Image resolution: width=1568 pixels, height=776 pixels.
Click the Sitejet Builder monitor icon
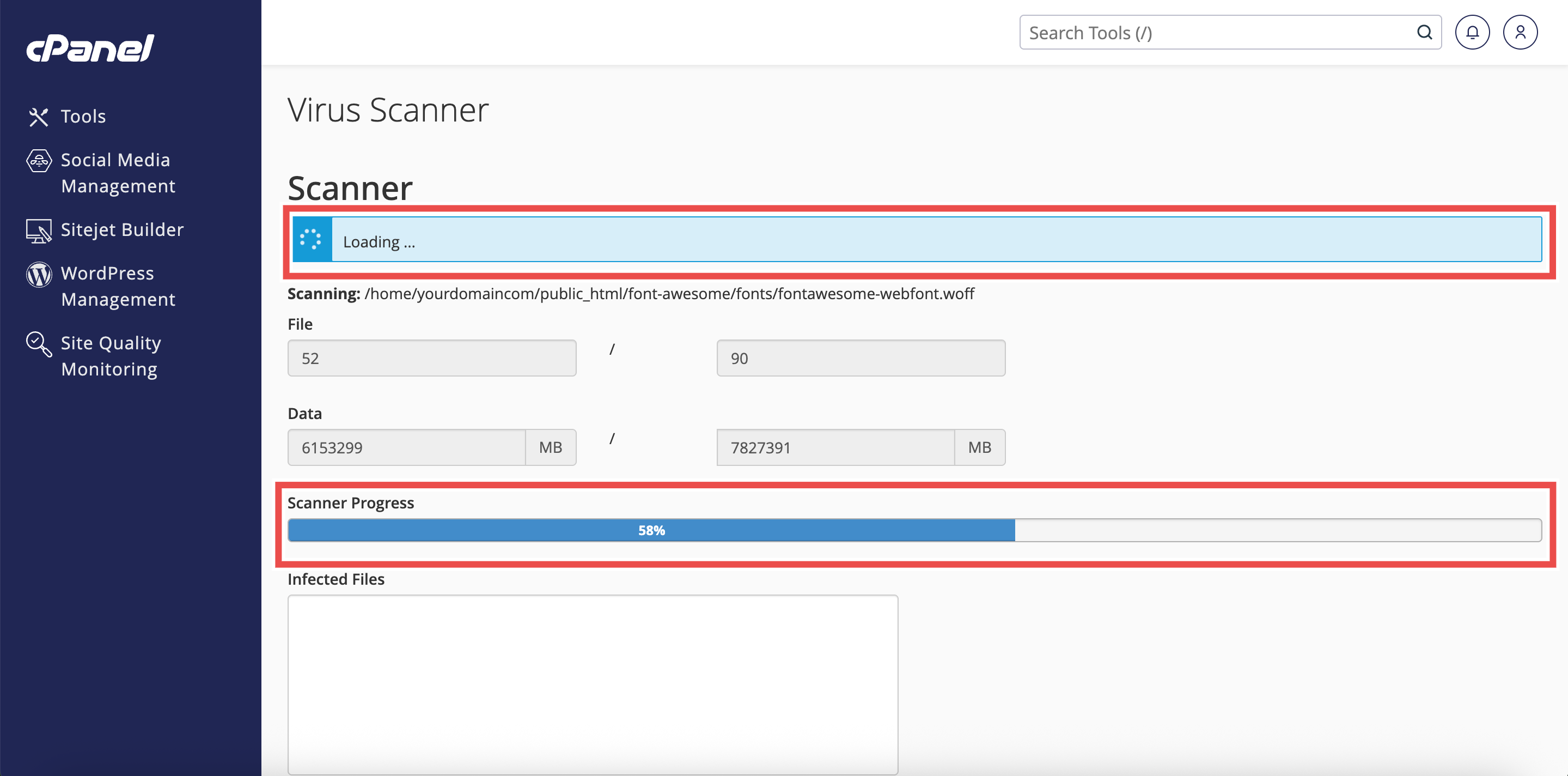(39, 231)
